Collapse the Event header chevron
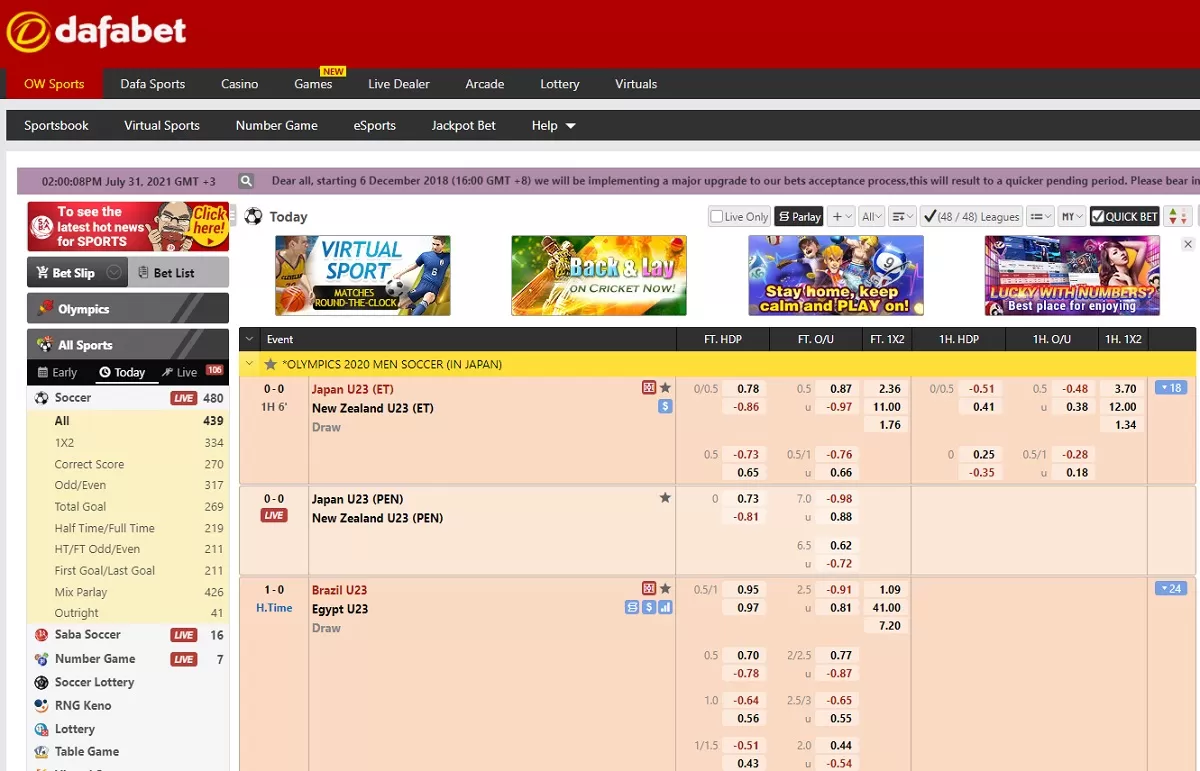 click(x=250, y=340)
